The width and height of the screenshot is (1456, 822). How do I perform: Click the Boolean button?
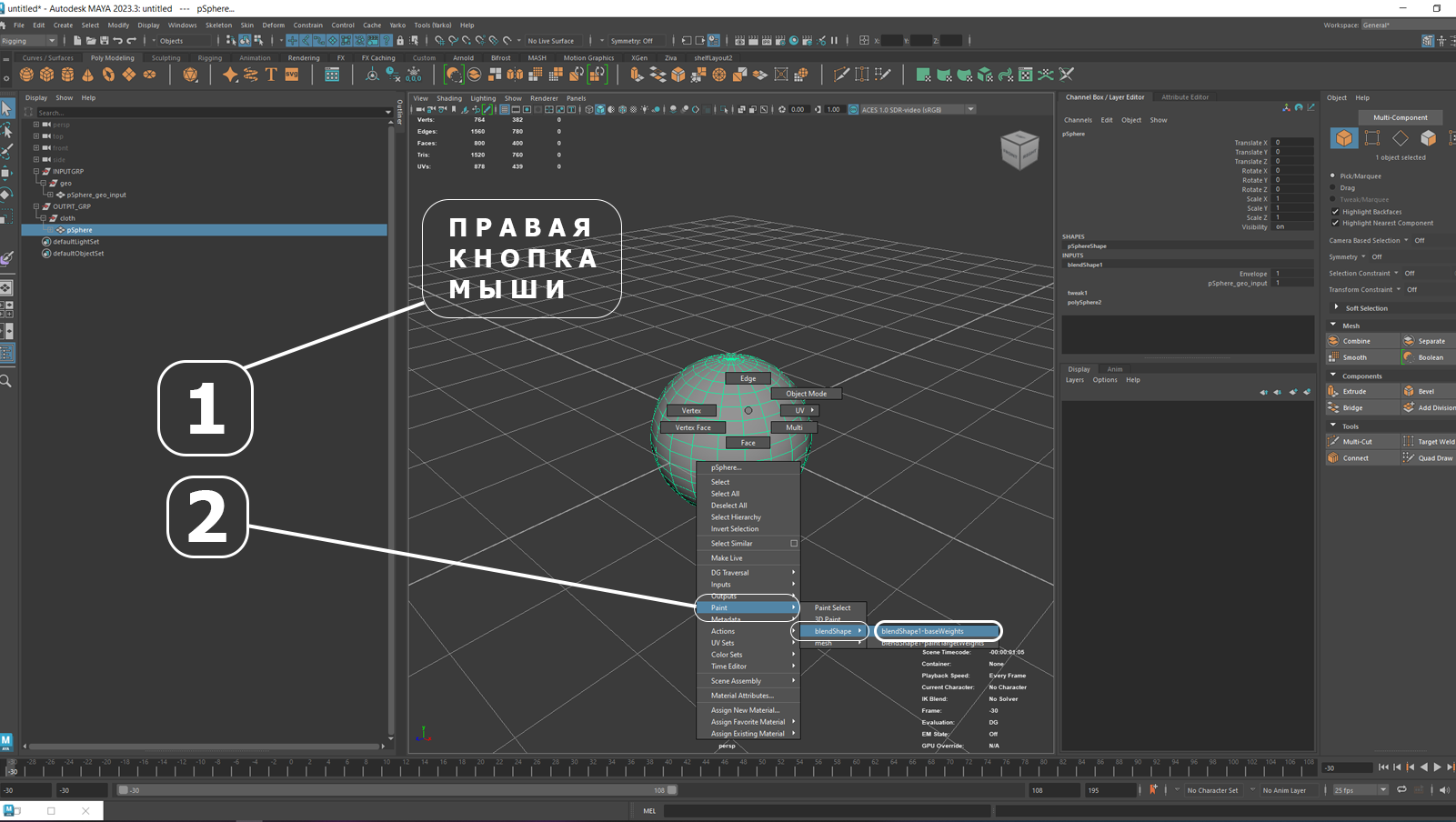1428,357
